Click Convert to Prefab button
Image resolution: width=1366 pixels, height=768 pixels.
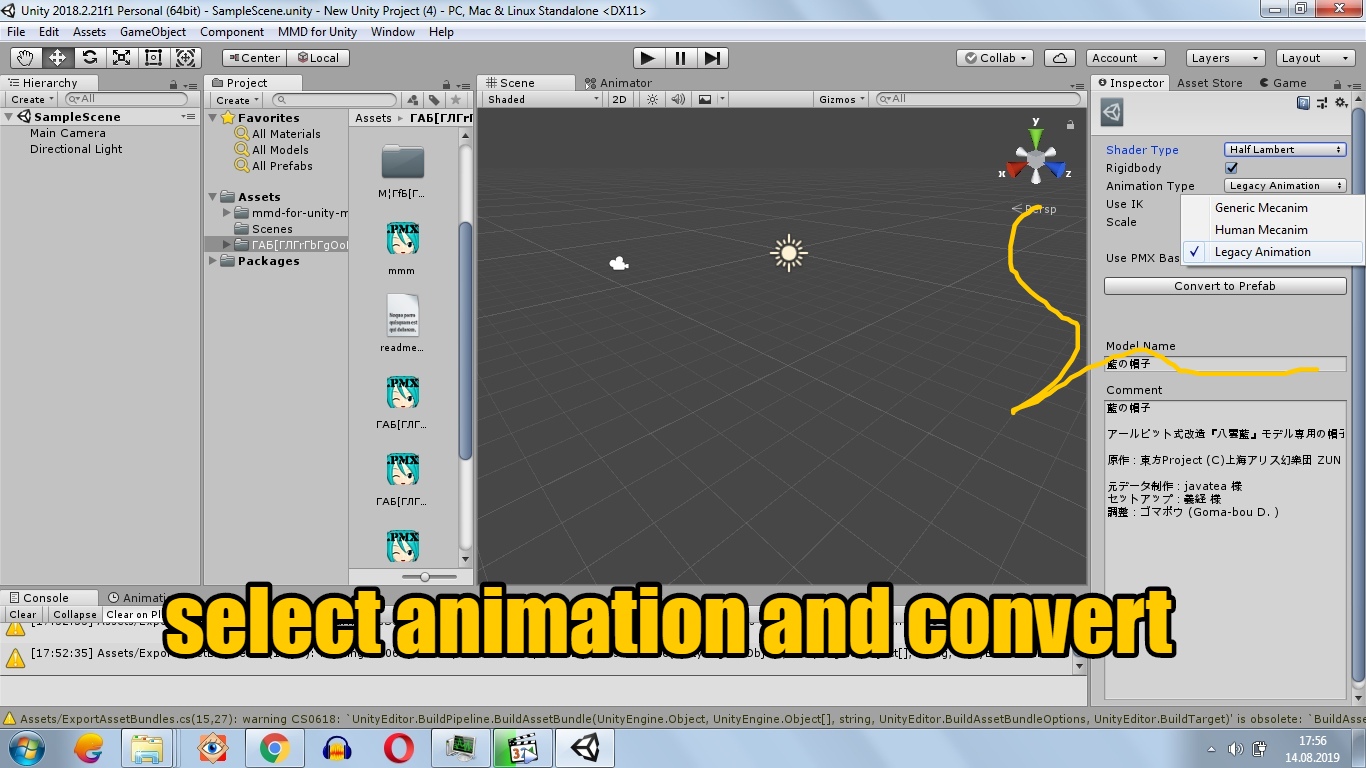pos(1225,286)
